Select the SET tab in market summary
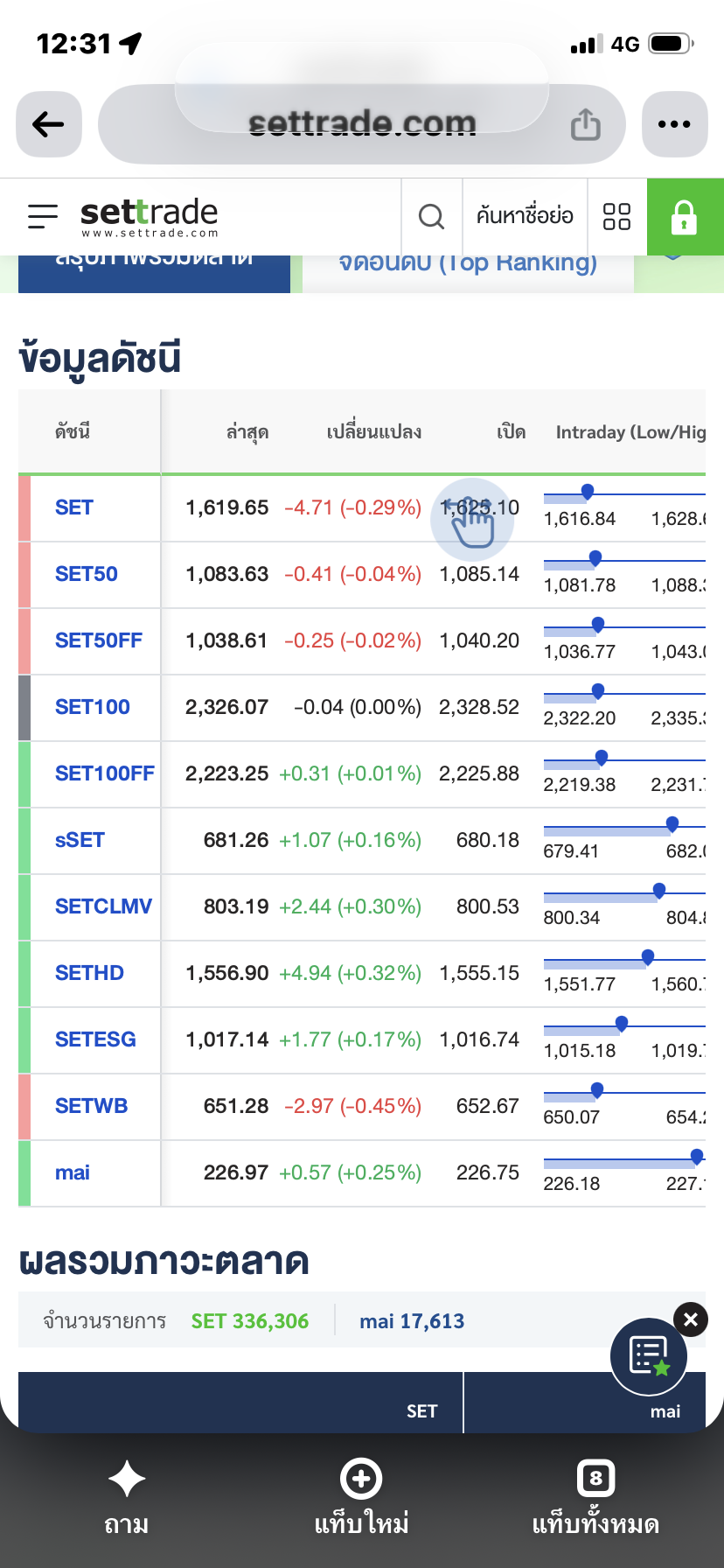This screenshot has height=1568, width=724. (421, 1410)
